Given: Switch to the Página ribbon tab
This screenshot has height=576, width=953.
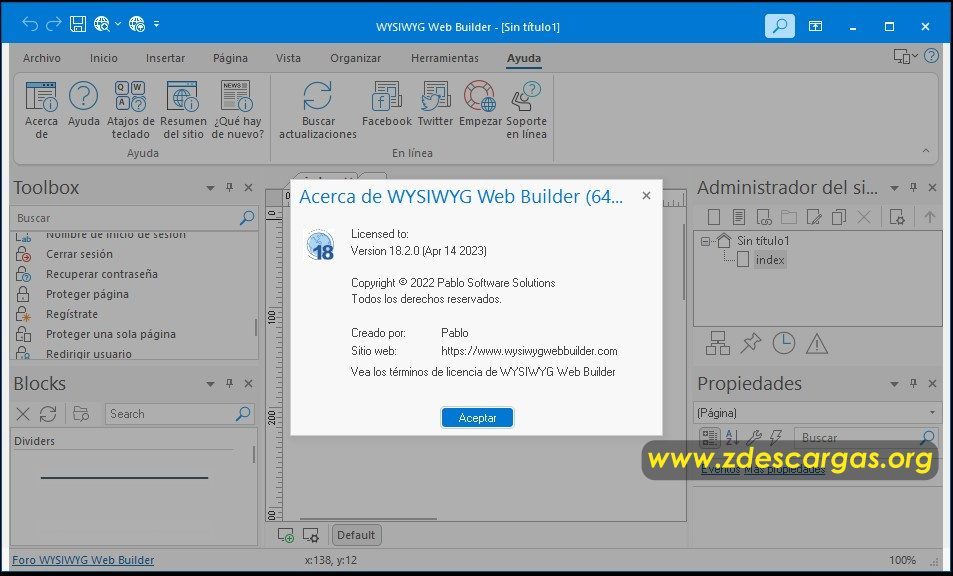Looking at the screenshot, I should click(230, 58).
